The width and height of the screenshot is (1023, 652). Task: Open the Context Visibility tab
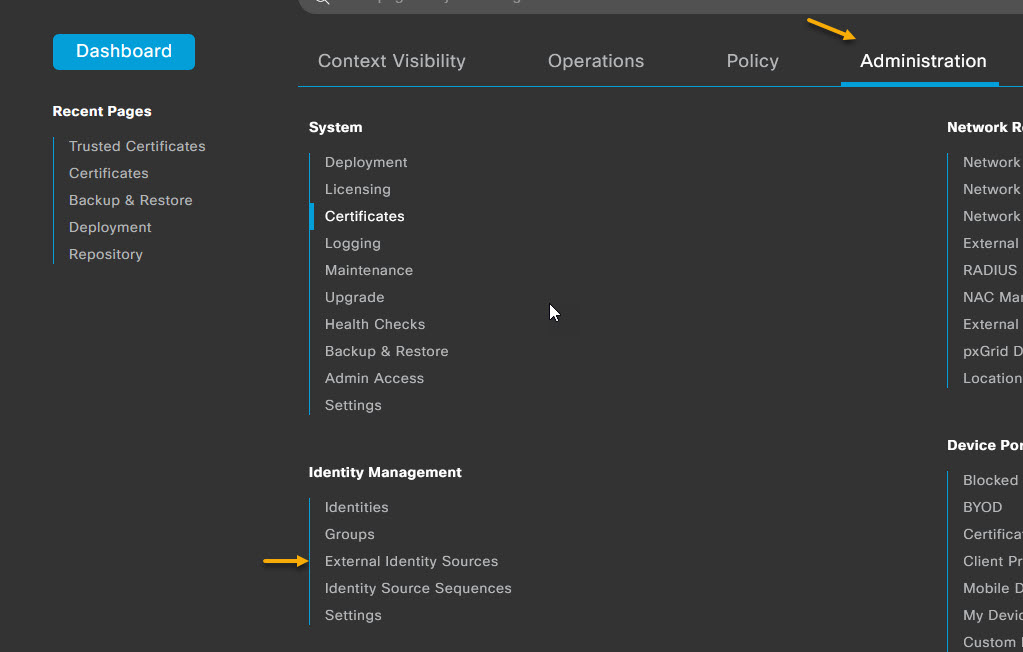click(x=391, y=61)
